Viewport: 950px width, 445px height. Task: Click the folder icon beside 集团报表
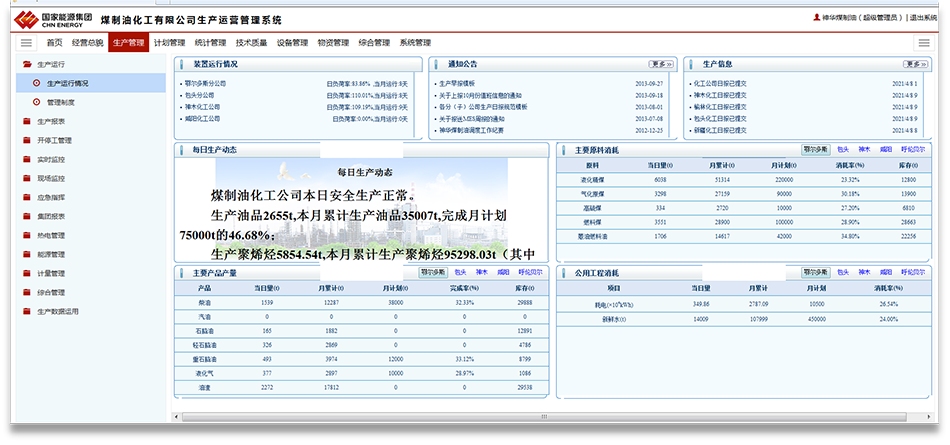[x=26, y=216]
